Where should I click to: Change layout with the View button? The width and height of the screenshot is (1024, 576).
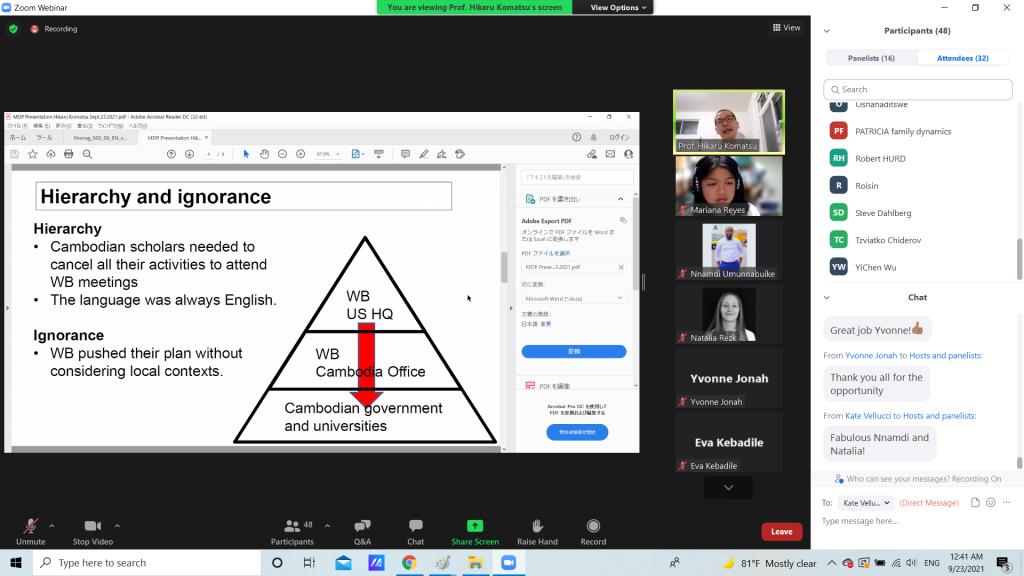786,27
